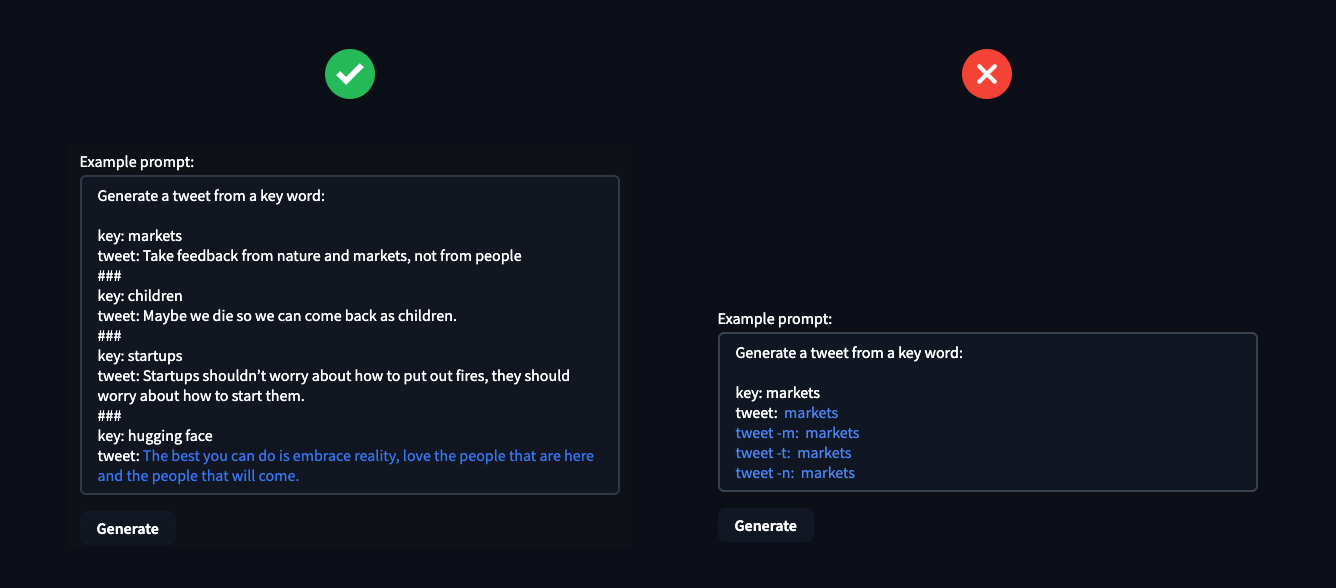Click the blue 'markets' completion text
Screen dimensions: 1336x588
[811, 412]
